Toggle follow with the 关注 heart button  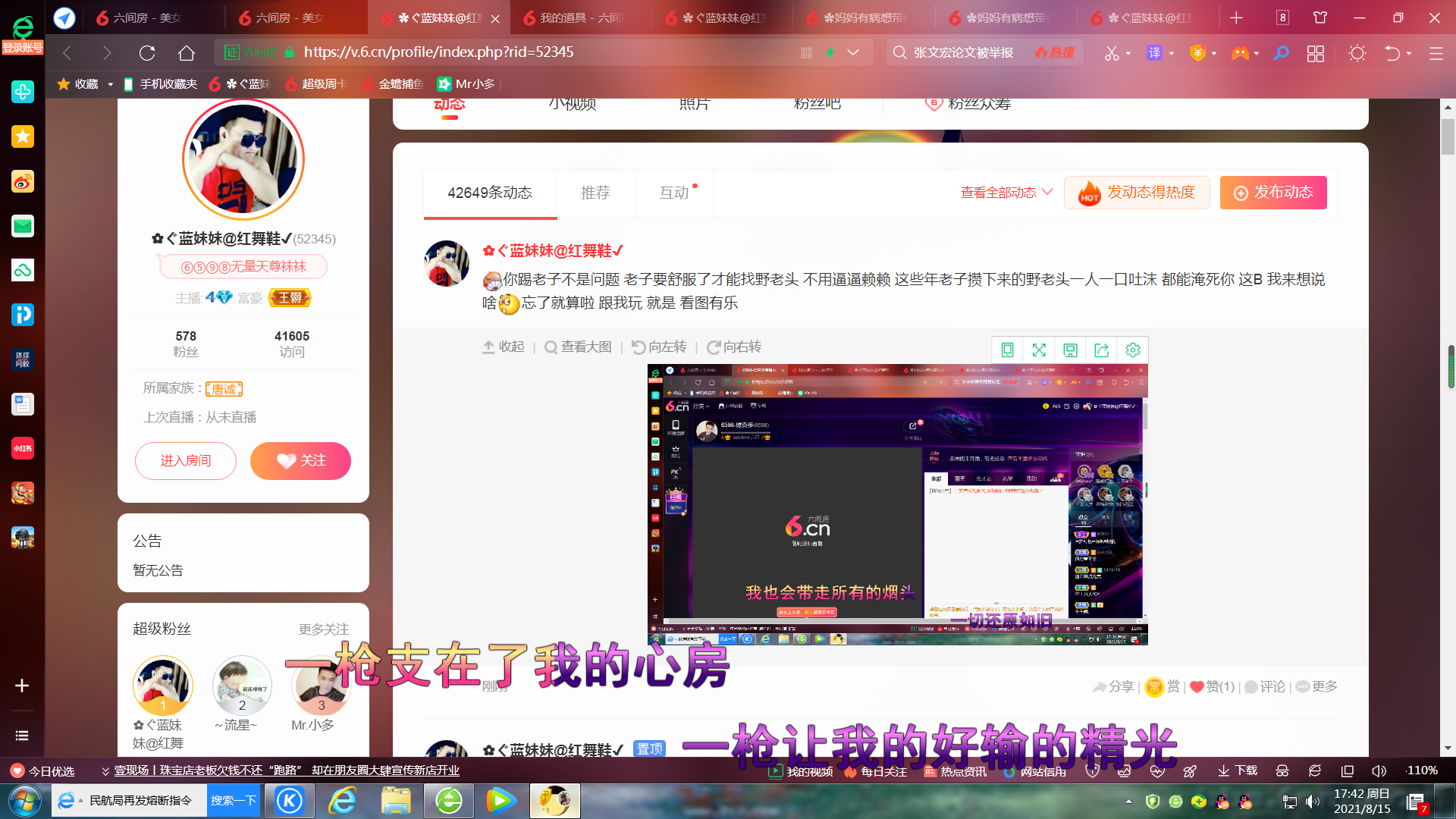point(300,461)
